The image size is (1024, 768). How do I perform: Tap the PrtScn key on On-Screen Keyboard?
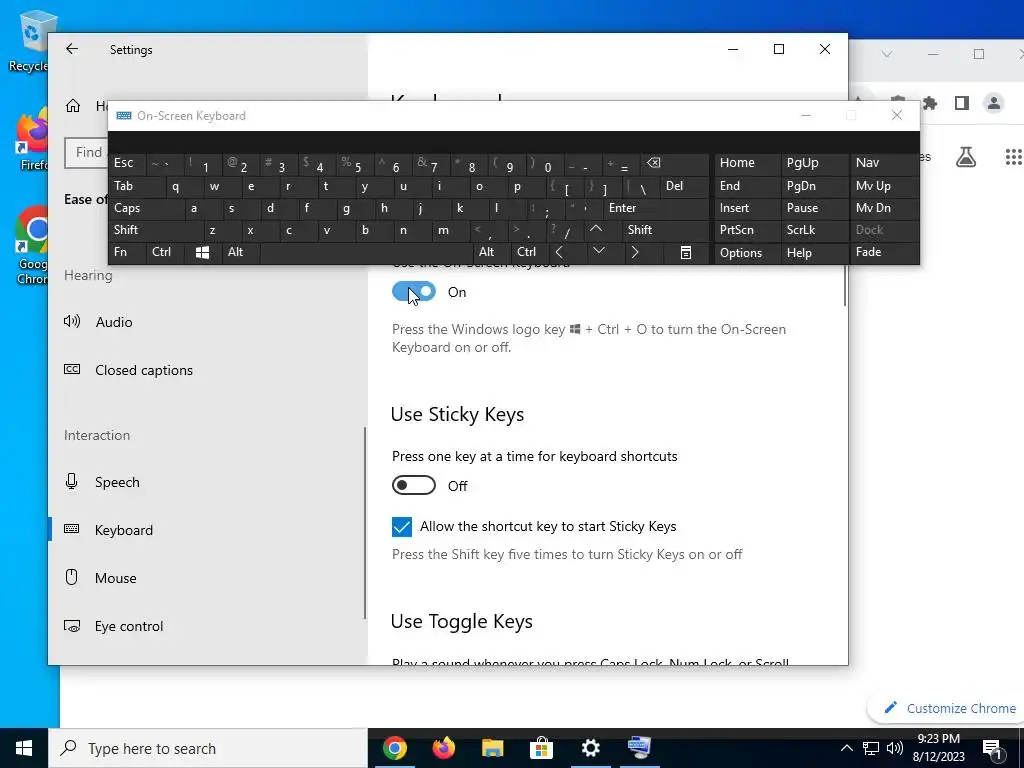(x=746, y=230)
